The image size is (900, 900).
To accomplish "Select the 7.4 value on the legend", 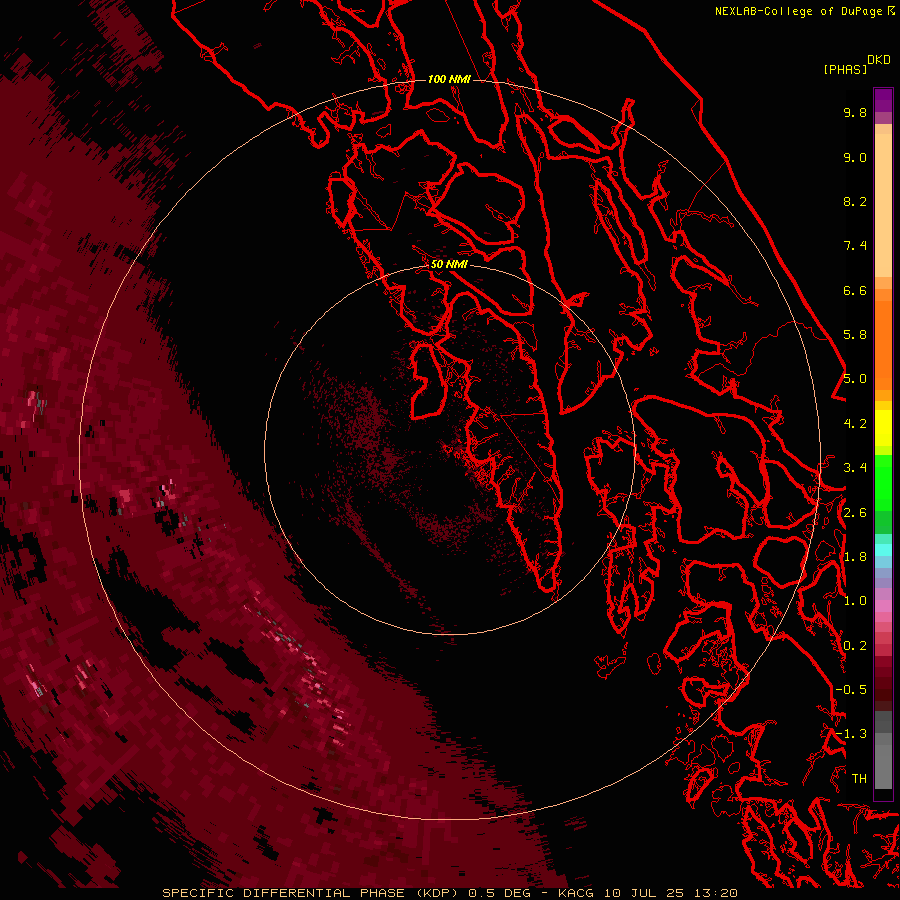I will point(855,246).
